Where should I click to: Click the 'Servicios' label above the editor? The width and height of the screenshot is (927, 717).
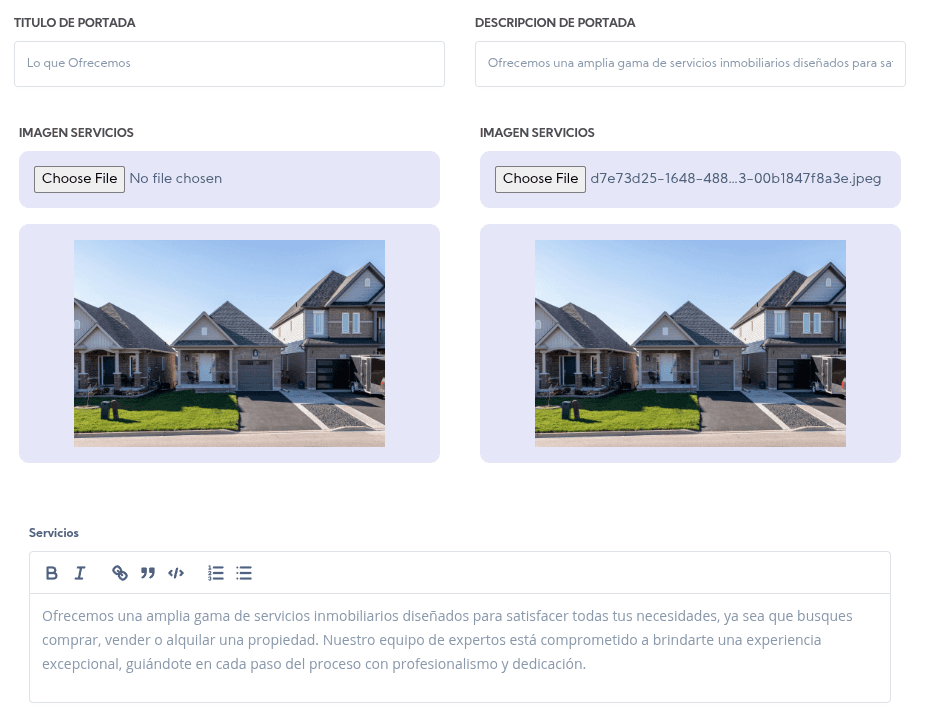pos(54,533)
